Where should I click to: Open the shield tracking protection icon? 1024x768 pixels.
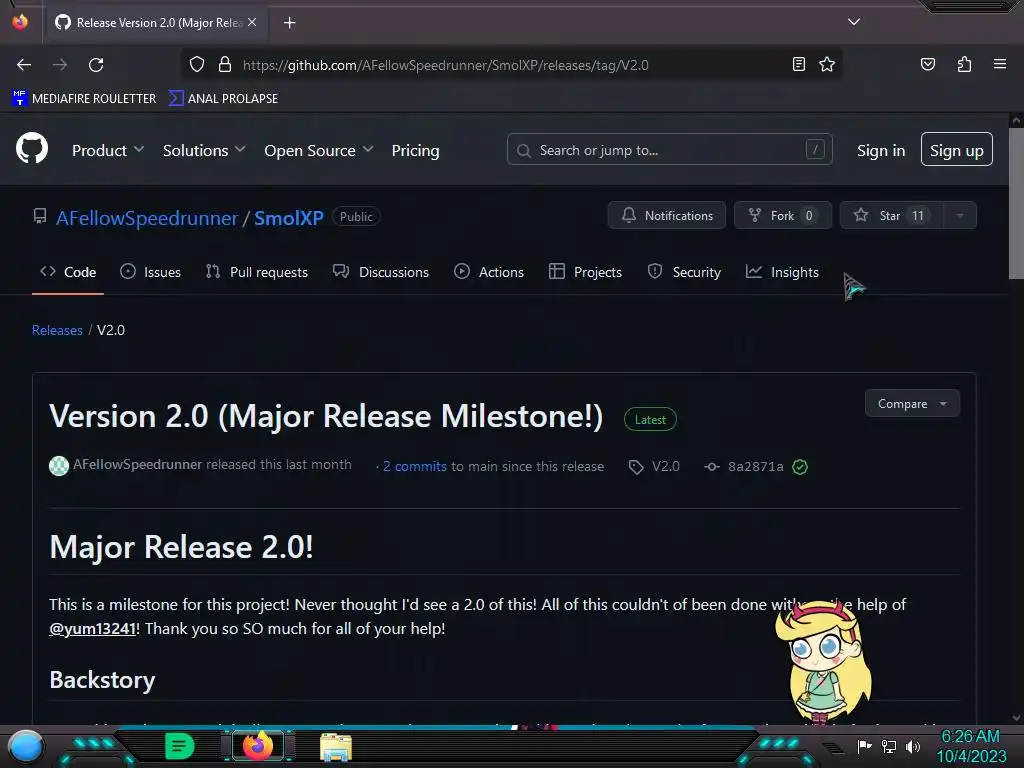(197, 65)
